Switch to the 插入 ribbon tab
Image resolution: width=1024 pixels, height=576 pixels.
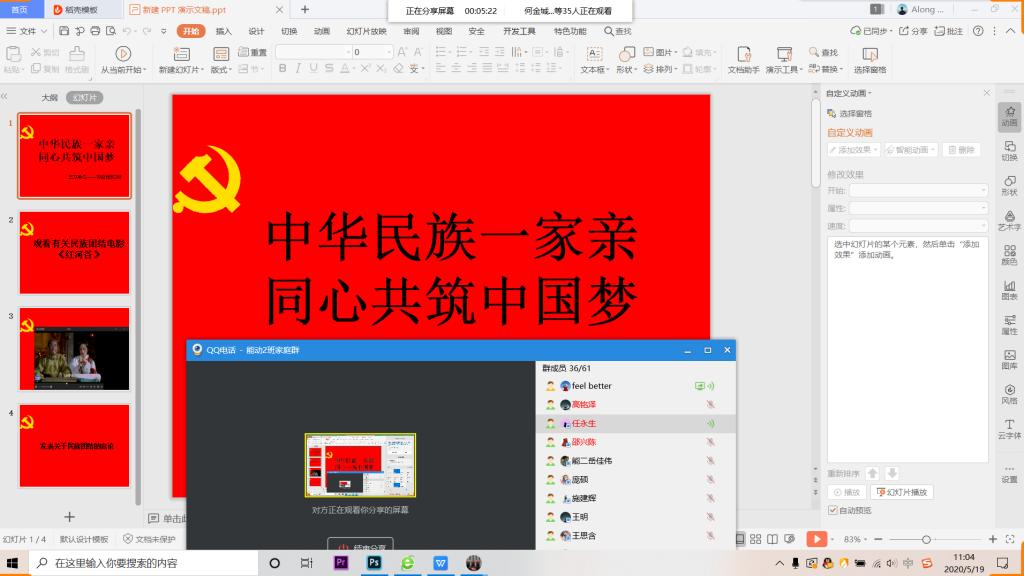coord(223,31)
